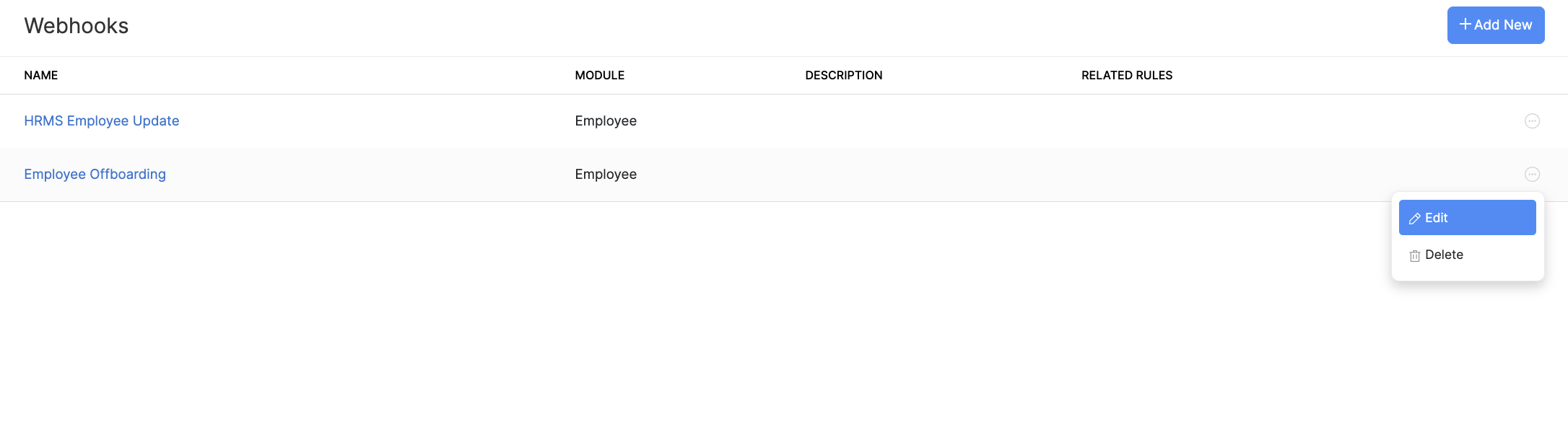Select the Employee module text in second row
The width and height of the screenshot is (1568, 440).
pos(605,174)
